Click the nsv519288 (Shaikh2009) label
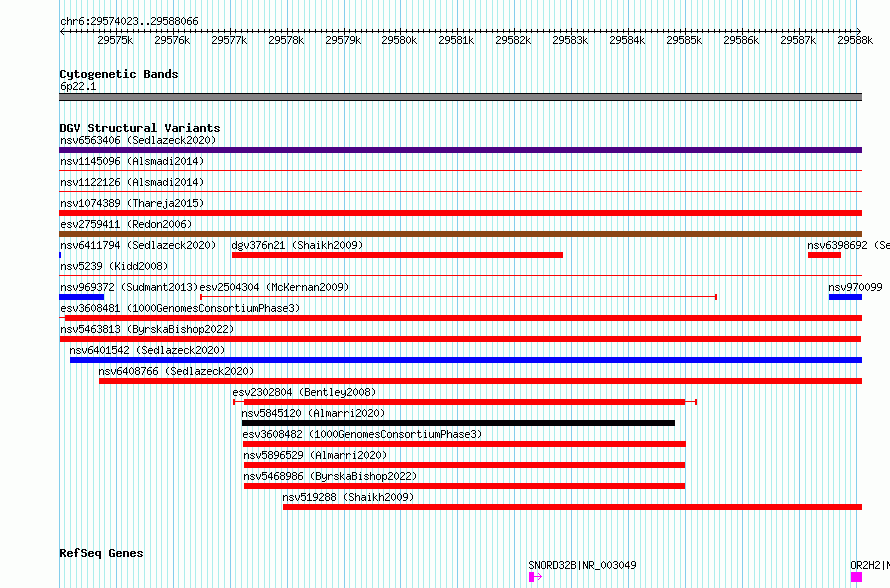This screenshot has width=890, height=588. tap(348, 497)
